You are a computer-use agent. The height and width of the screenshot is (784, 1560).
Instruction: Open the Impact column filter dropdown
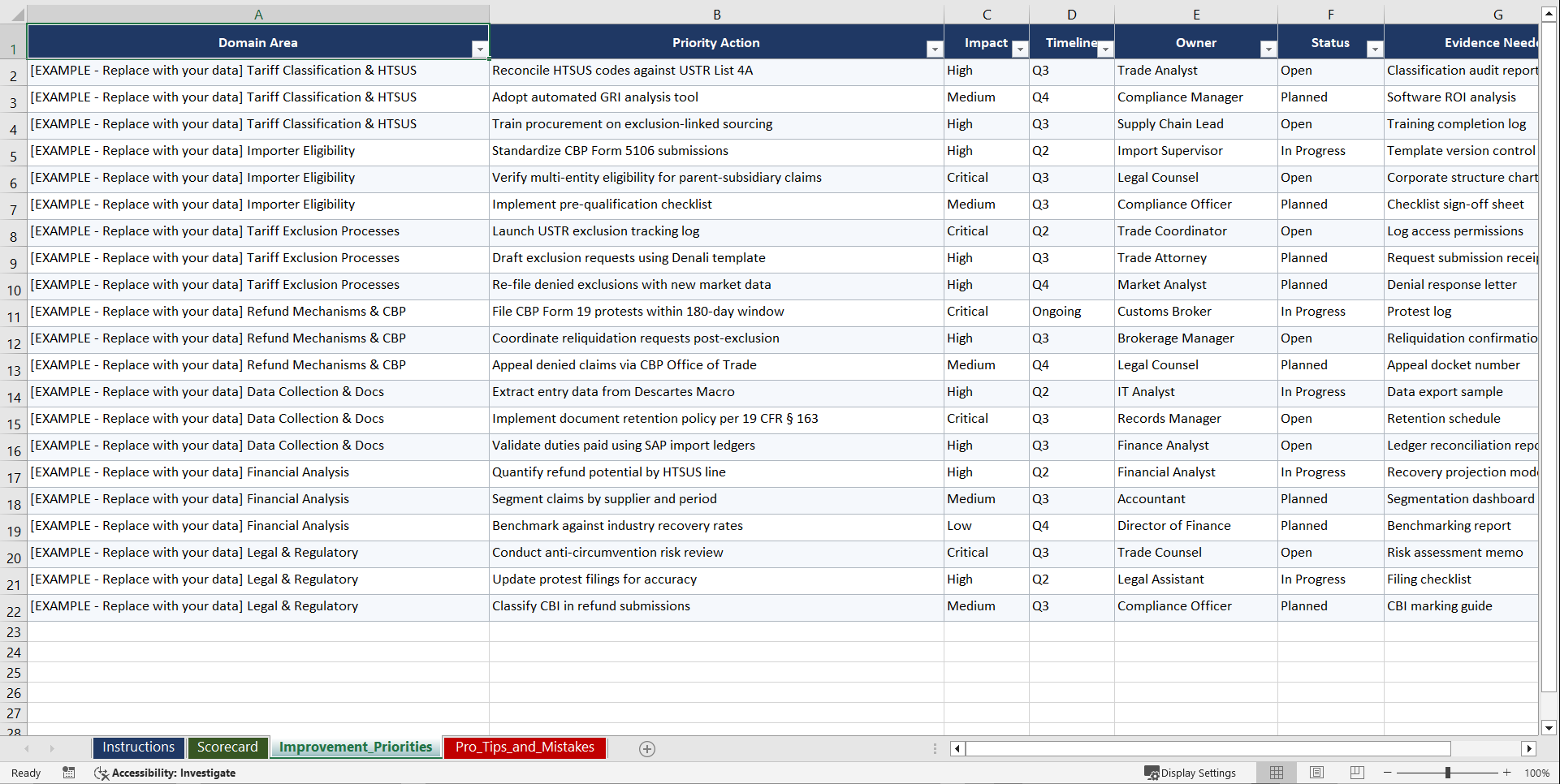coord(1019,49)
